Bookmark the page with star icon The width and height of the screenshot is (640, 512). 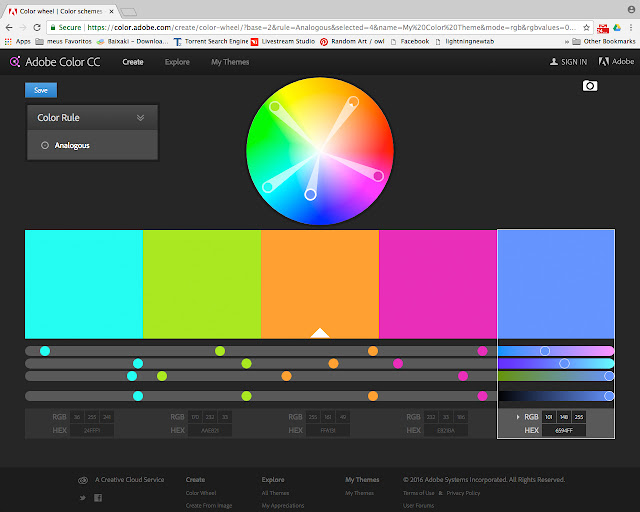pyautogui.click(x=586, y=27)
